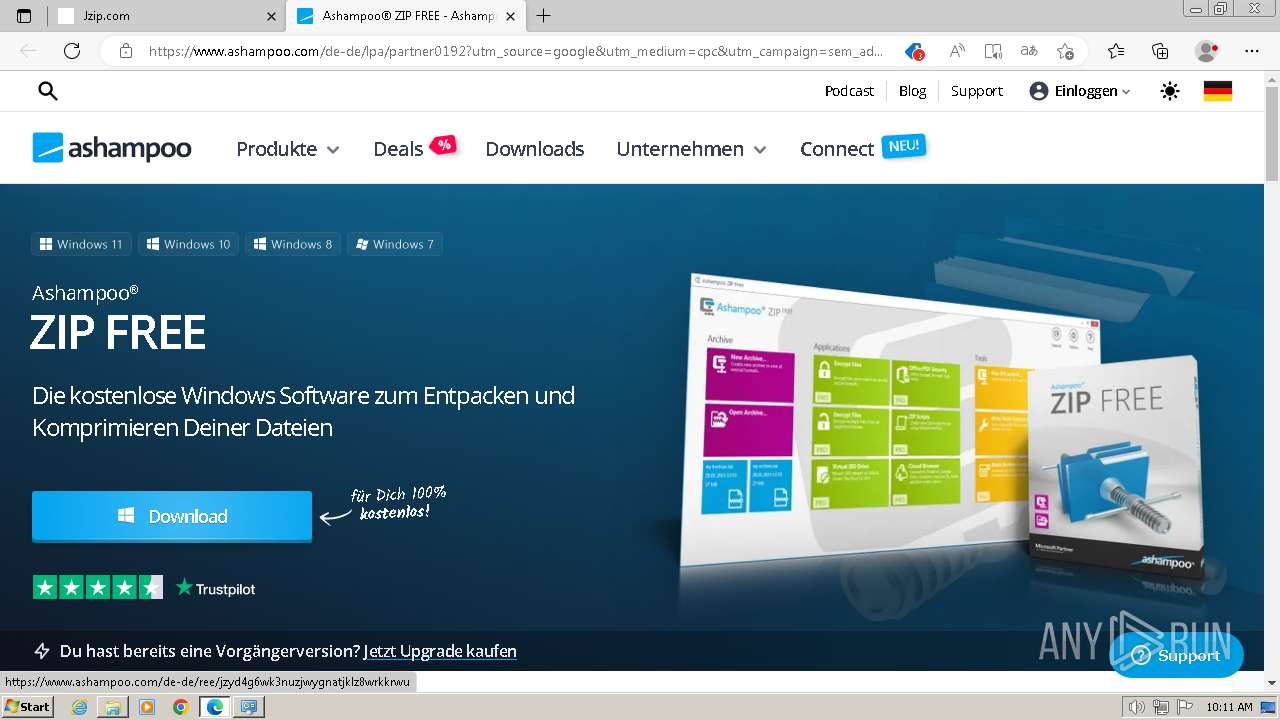Launch Internet Explorer from taskbar
The height and width of the screenshot is (720, 1280).
coord(79,707)
